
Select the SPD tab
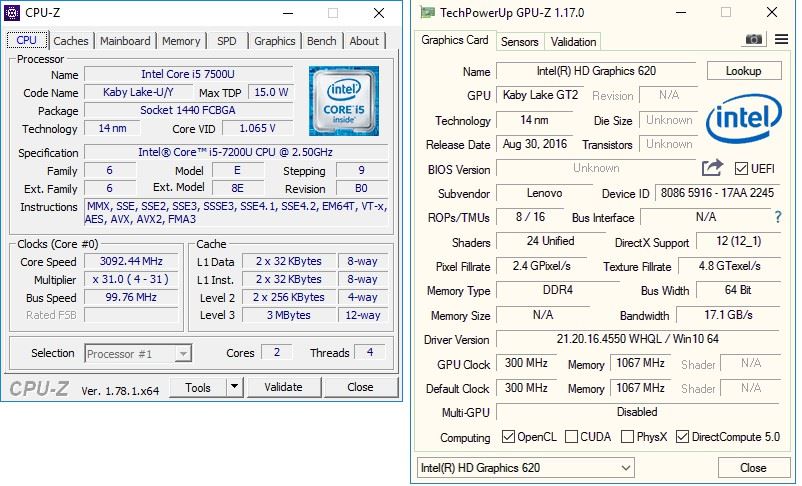click(227, 41)
